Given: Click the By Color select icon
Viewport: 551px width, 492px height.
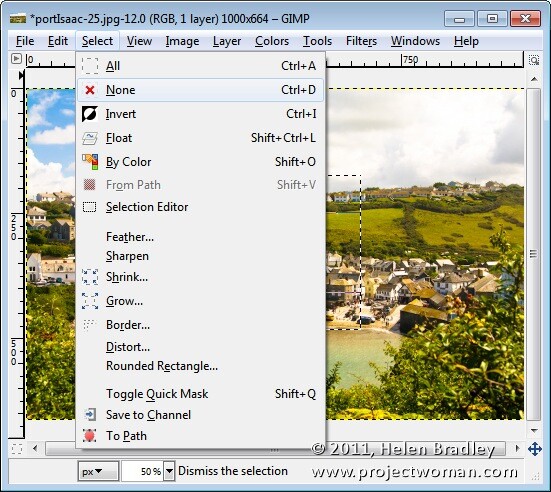Looking at the screenshot, I should point(90,162).
